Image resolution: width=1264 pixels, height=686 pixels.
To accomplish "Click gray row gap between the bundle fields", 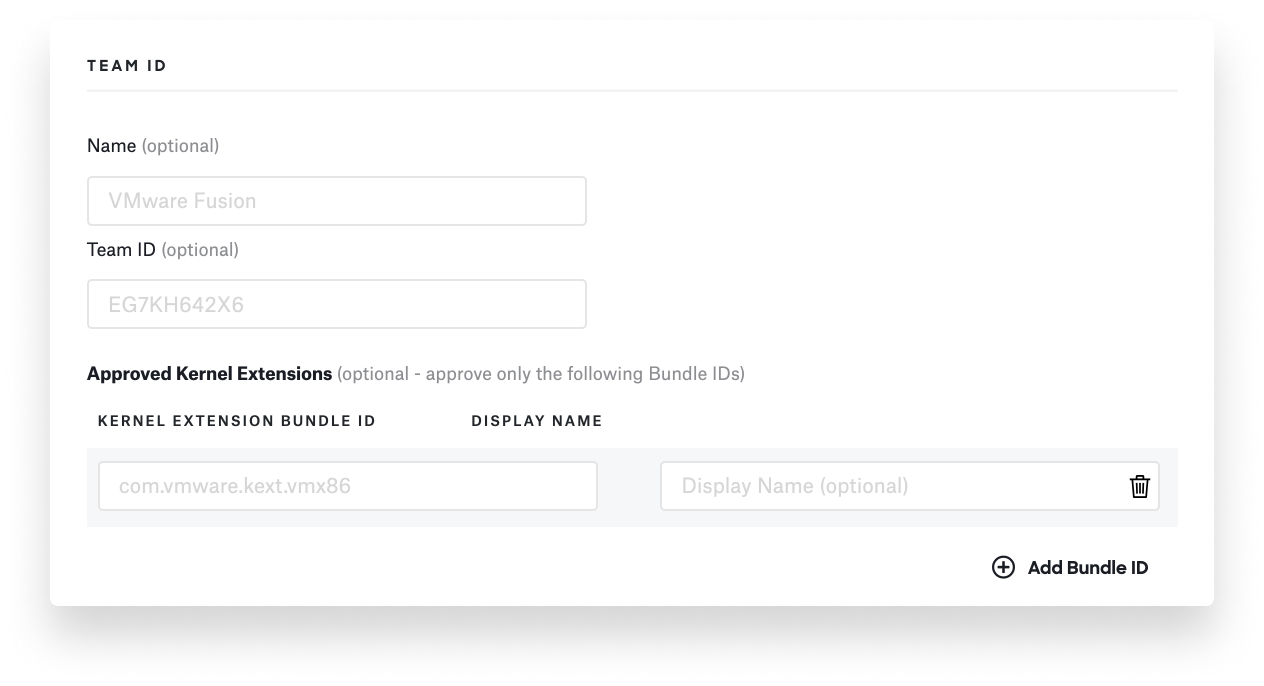I will 629,487.
